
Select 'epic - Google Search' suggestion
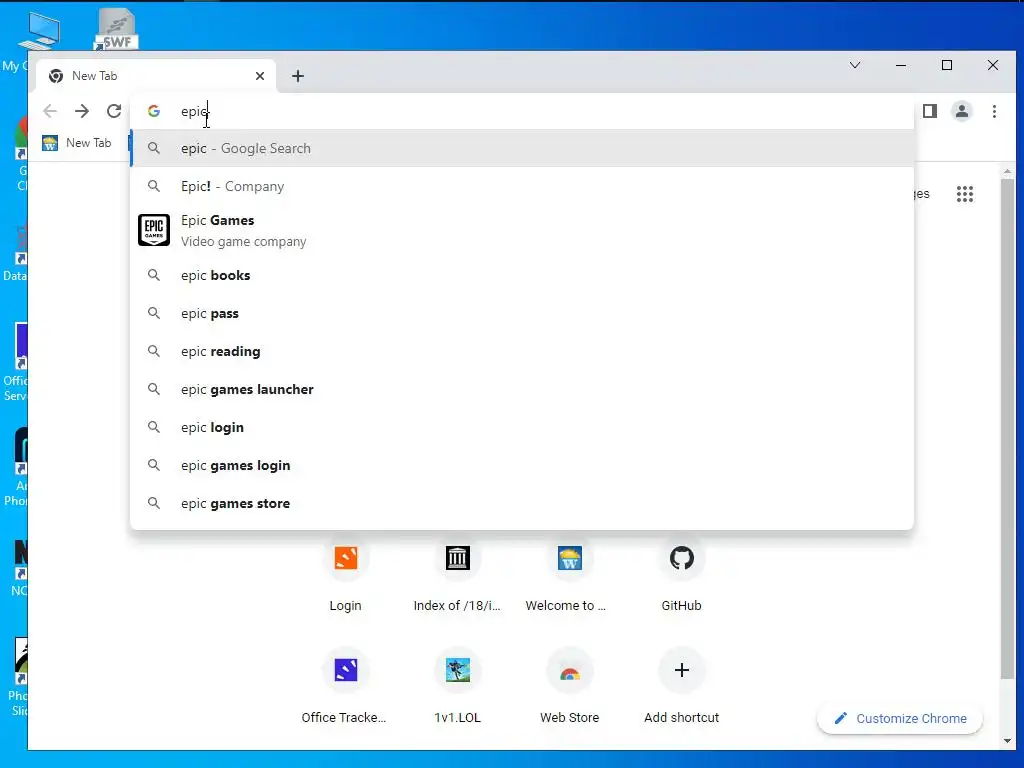[522, 148]
